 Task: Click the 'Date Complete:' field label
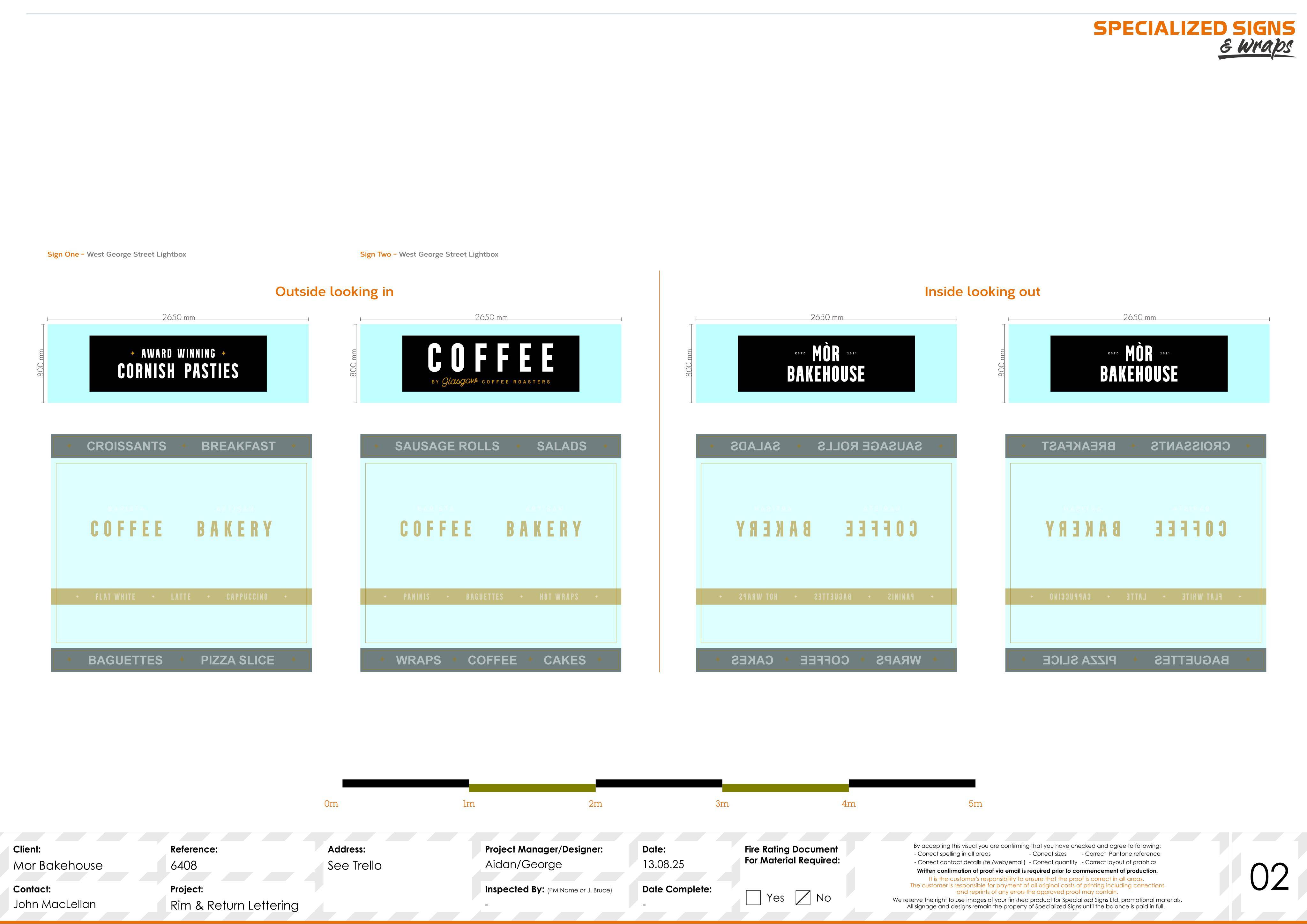(677, 889)
